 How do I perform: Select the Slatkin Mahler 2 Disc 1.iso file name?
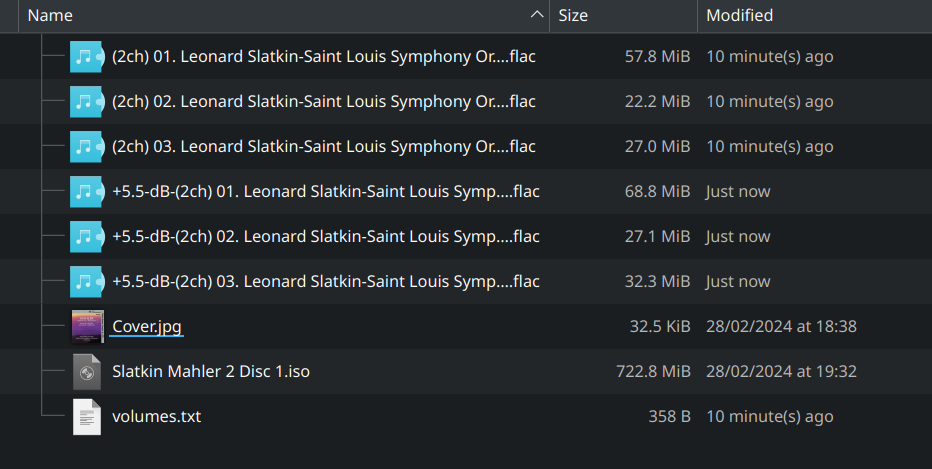coord(211,372)
